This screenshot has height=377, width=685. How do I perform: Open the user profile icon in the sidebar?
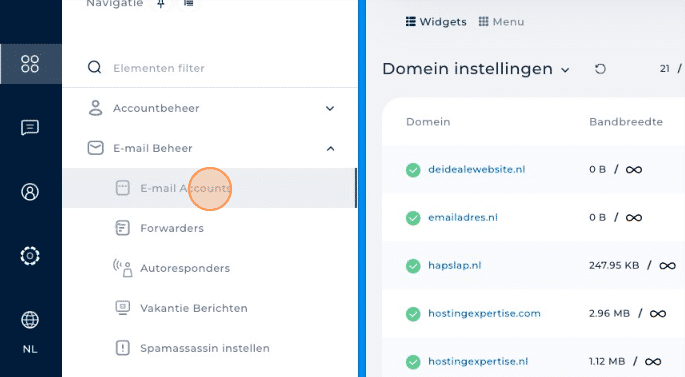coord(30,192)
